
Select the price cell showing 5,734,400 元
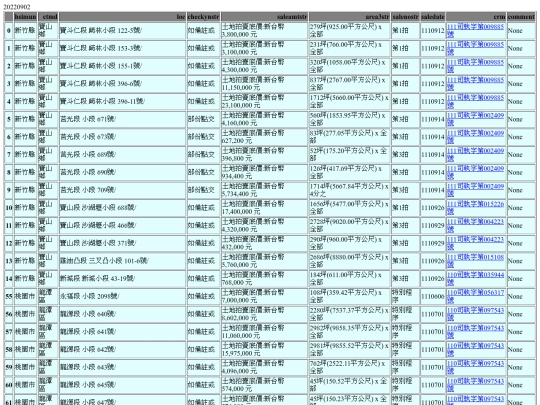264,190
